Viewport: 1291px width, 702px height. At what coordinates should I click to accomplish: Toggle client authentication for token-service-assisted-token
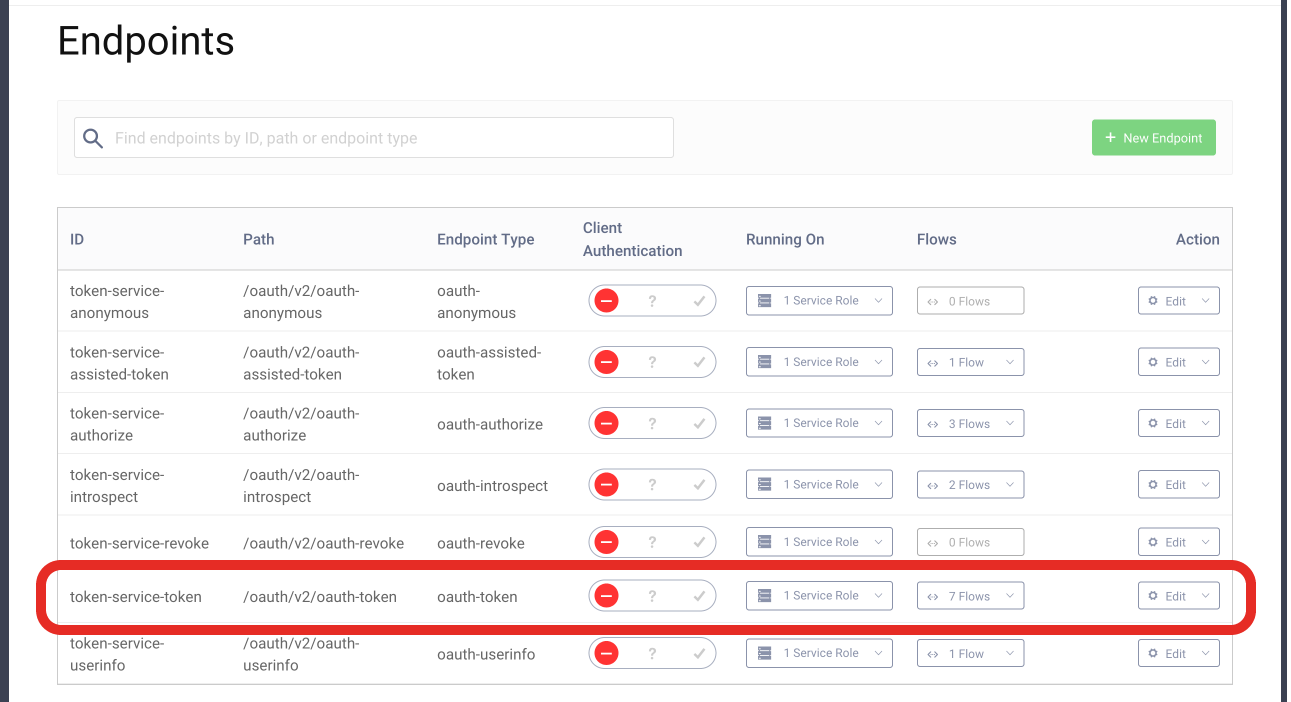652,362
